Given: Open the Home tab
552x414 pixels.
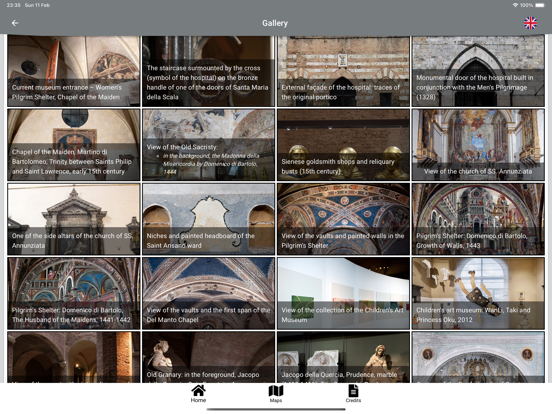Looking at the screenshot, I should 198,394.
